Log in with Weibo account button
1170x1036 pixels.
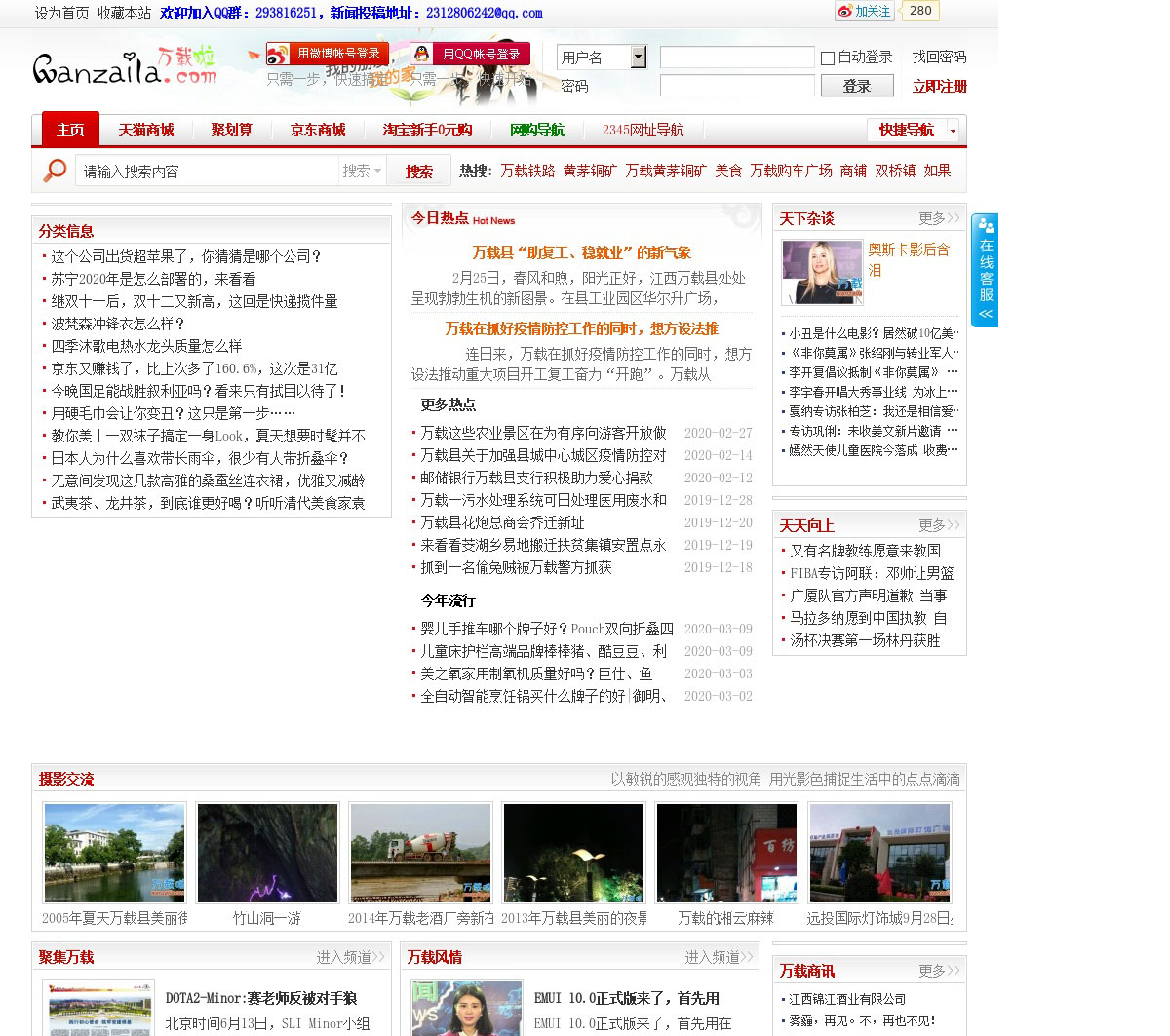point(328,55)
